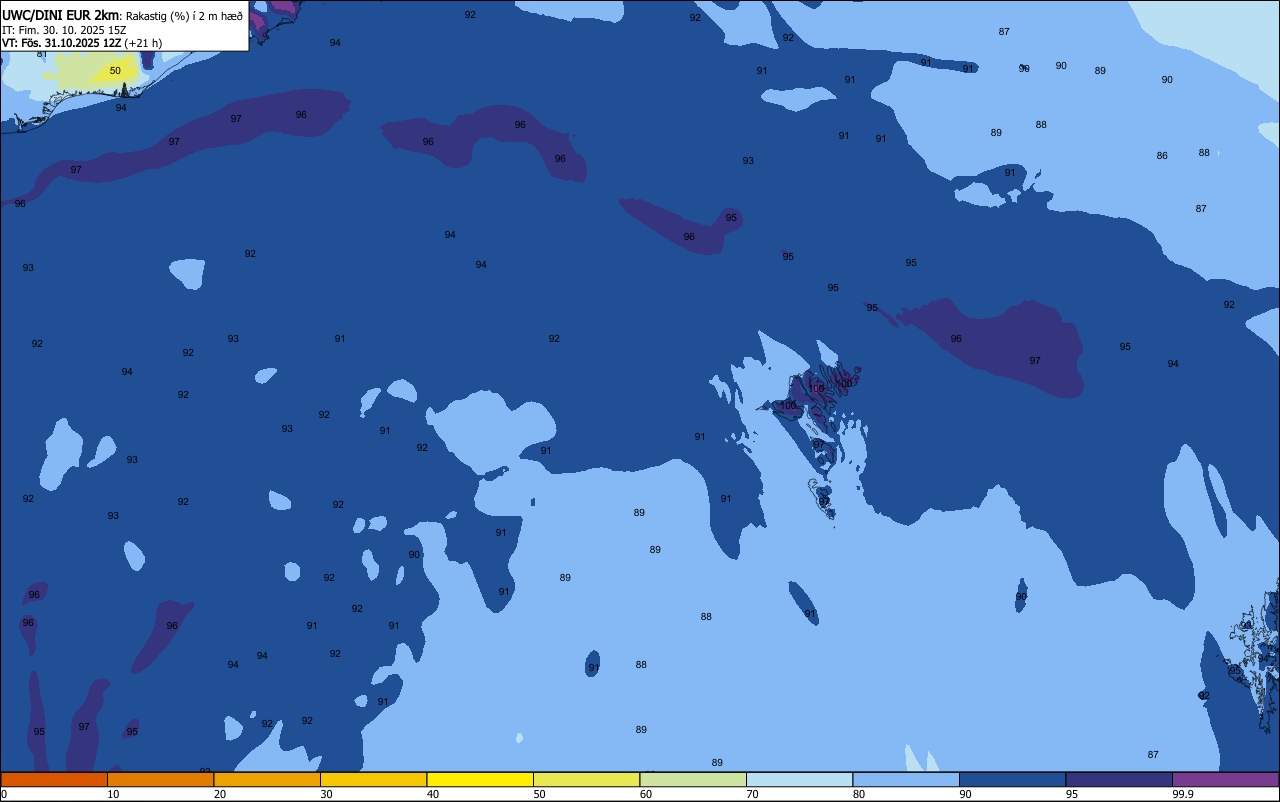Click the '70' legend tick label
The height and width of the screenshot is (802, 1280).
[752, 794]
